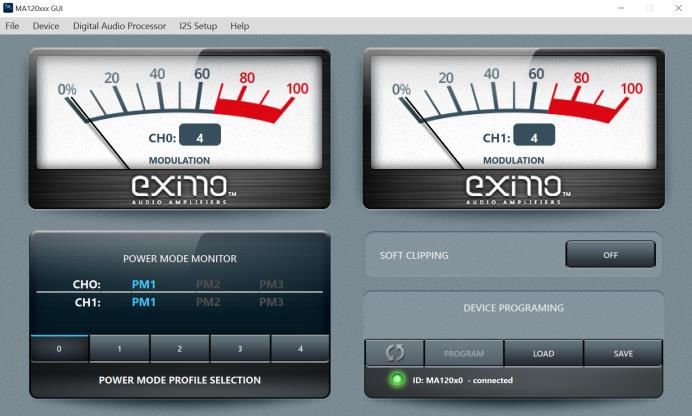This screenshot has height=416, width=692.
Task: Open the File menu
Action: [x=12, y=26]
